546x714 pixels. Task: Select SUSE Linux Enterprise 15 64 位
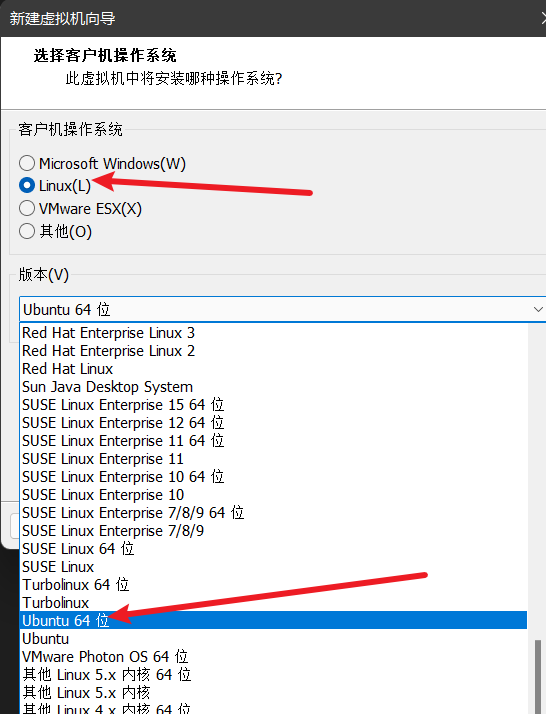tap(273, 405)
